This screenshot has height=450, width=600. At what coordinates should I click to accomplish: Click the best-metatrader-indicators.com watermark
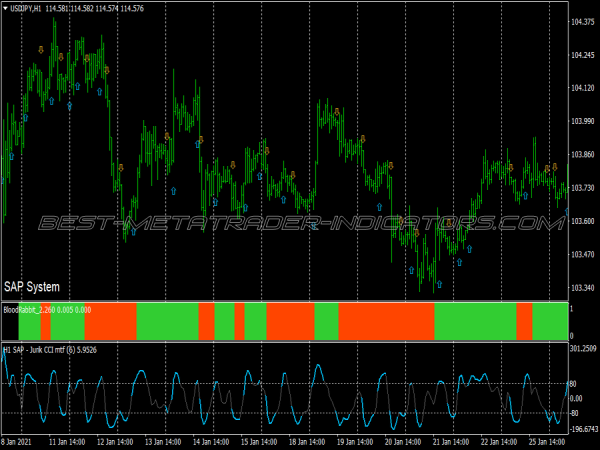click(x=300, y=222)
